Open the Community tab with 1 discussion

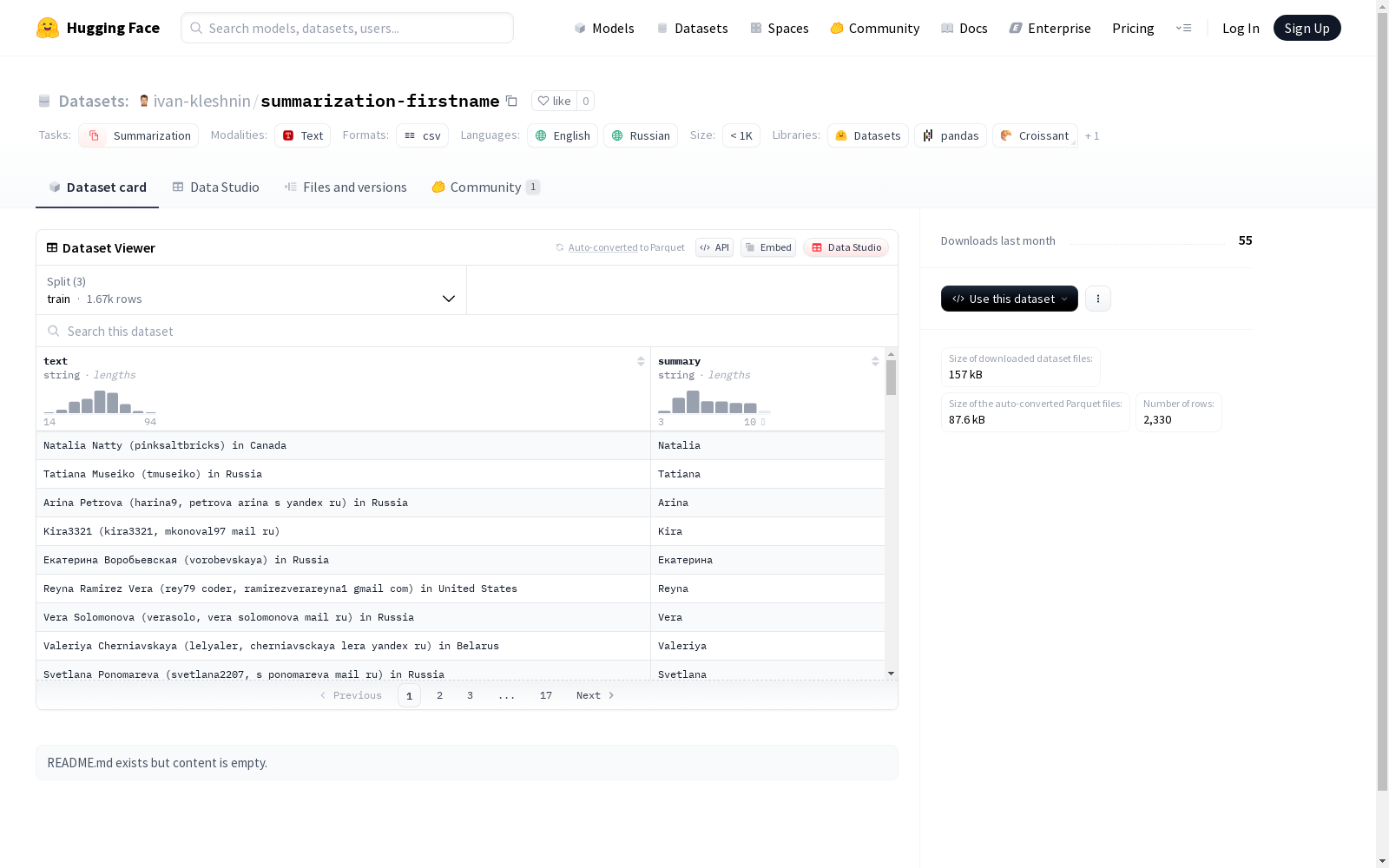click(x=486, y=187)
